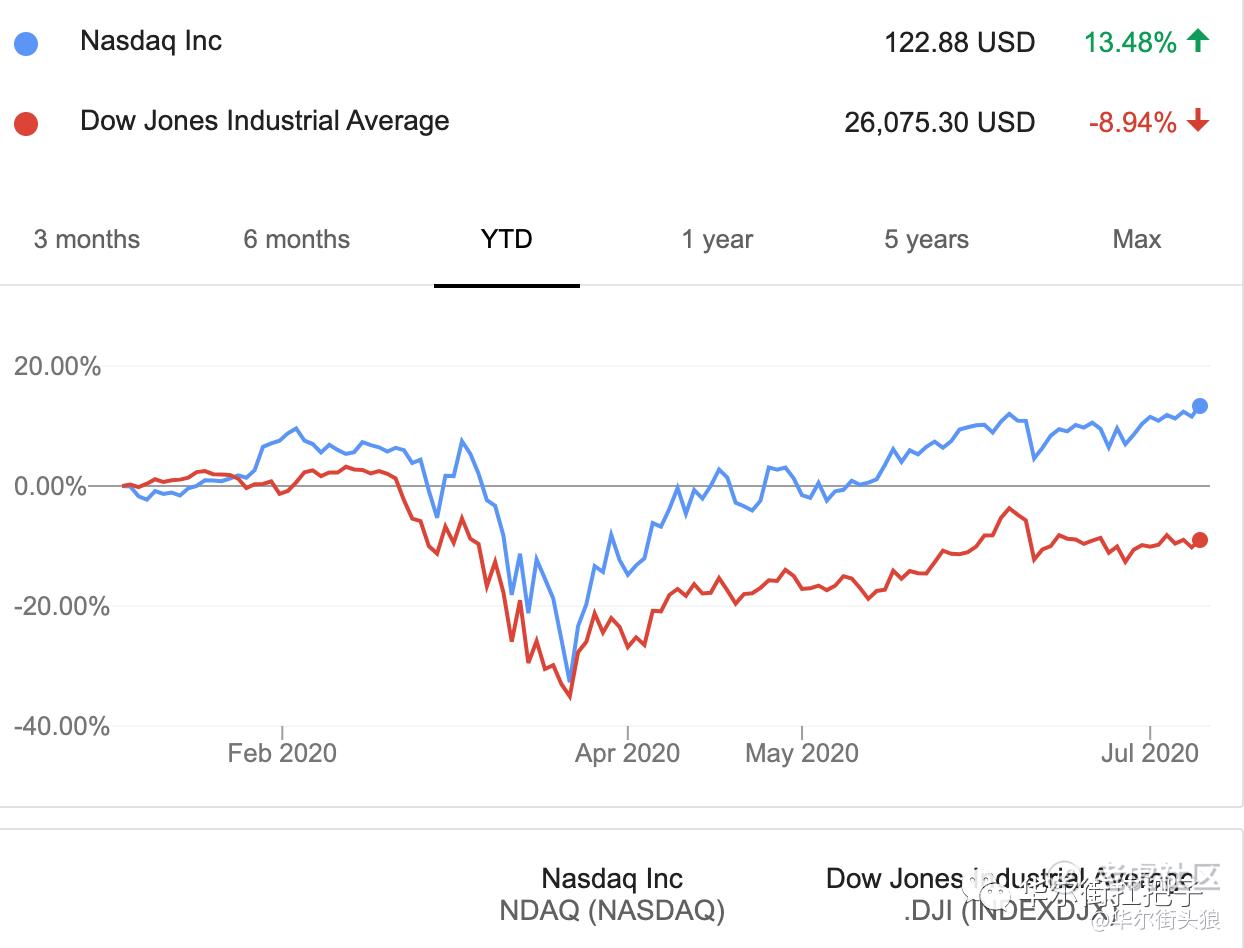Image resolution: width=1244 pixels, height=948 pixels.
Task: Click the Nasdaq Inc heading below chart
Action: point(612,879)
